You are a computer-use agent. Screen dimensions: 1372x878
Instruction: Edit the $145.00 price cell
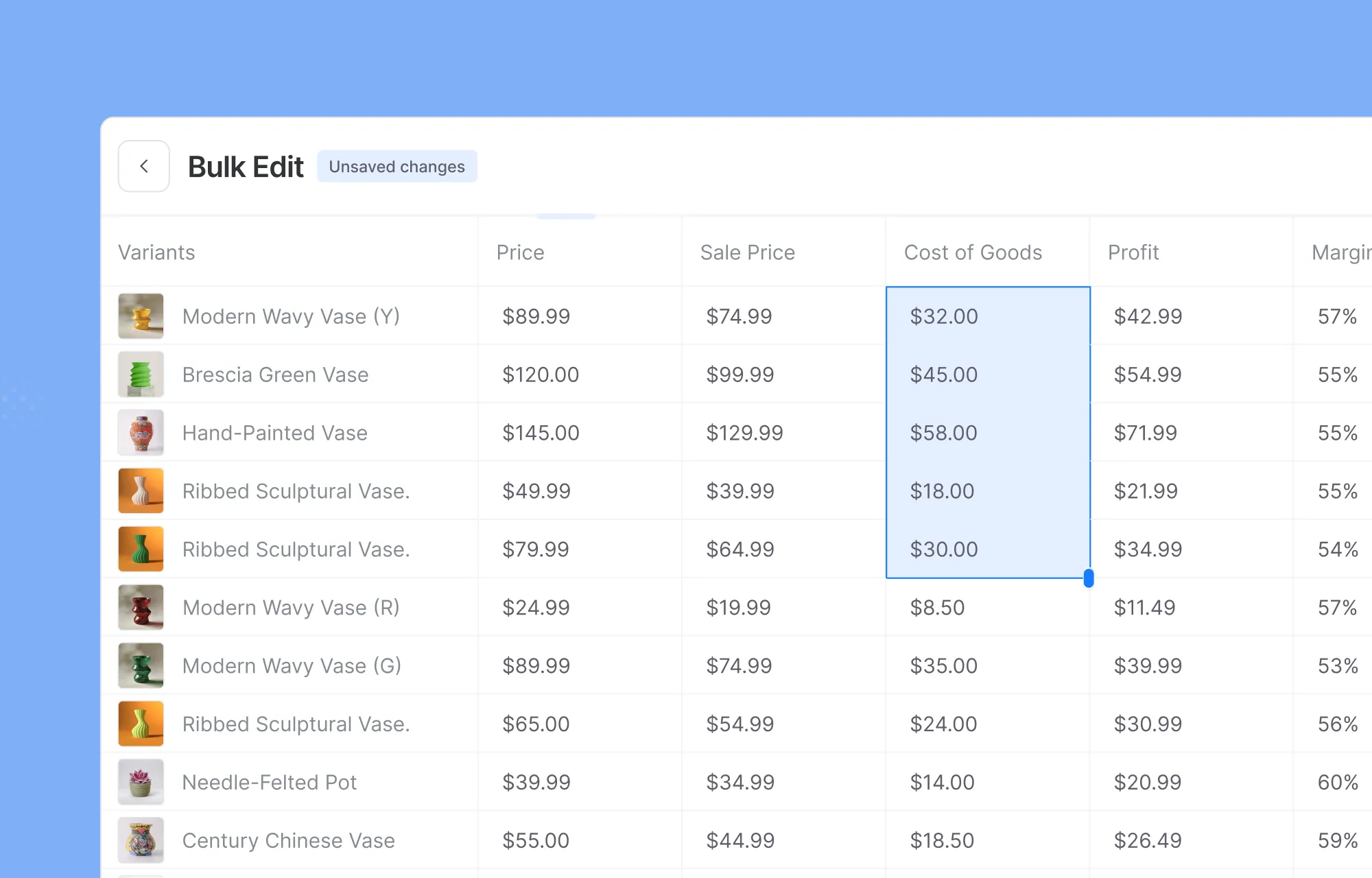(580, 433)
